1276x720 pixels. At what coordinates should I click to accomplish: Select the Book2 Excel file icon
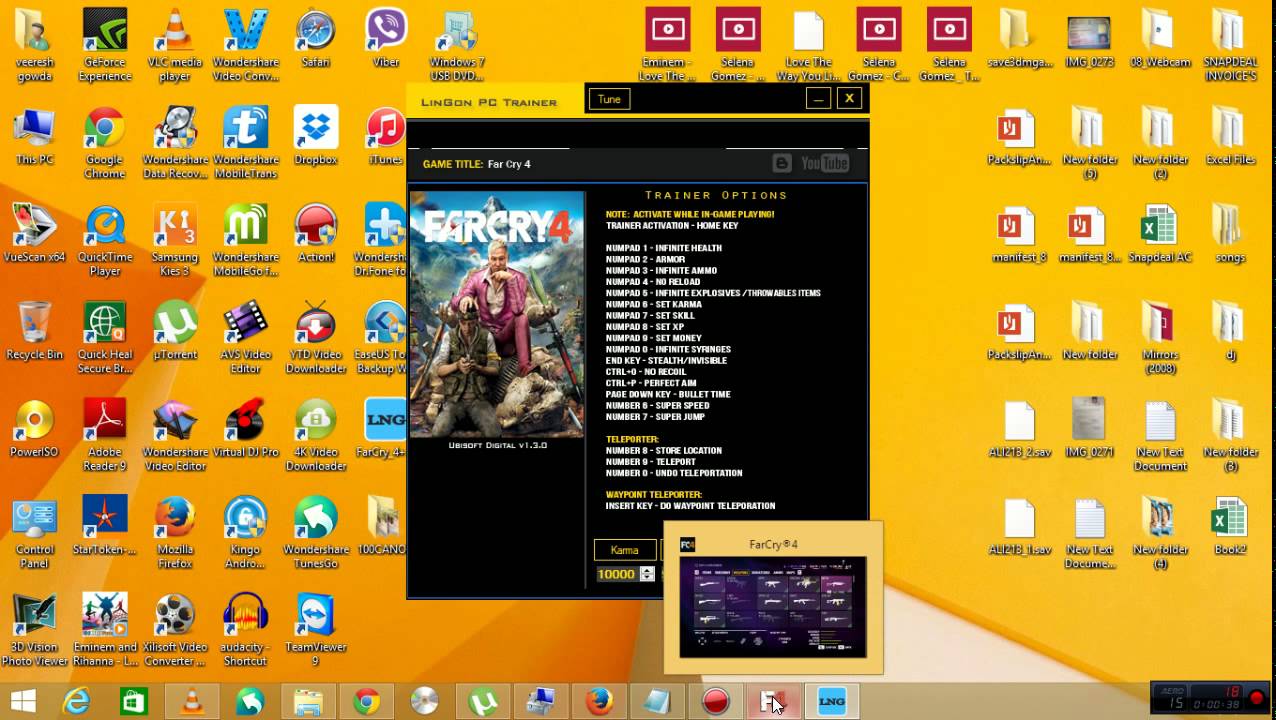tap(1230, 526)
